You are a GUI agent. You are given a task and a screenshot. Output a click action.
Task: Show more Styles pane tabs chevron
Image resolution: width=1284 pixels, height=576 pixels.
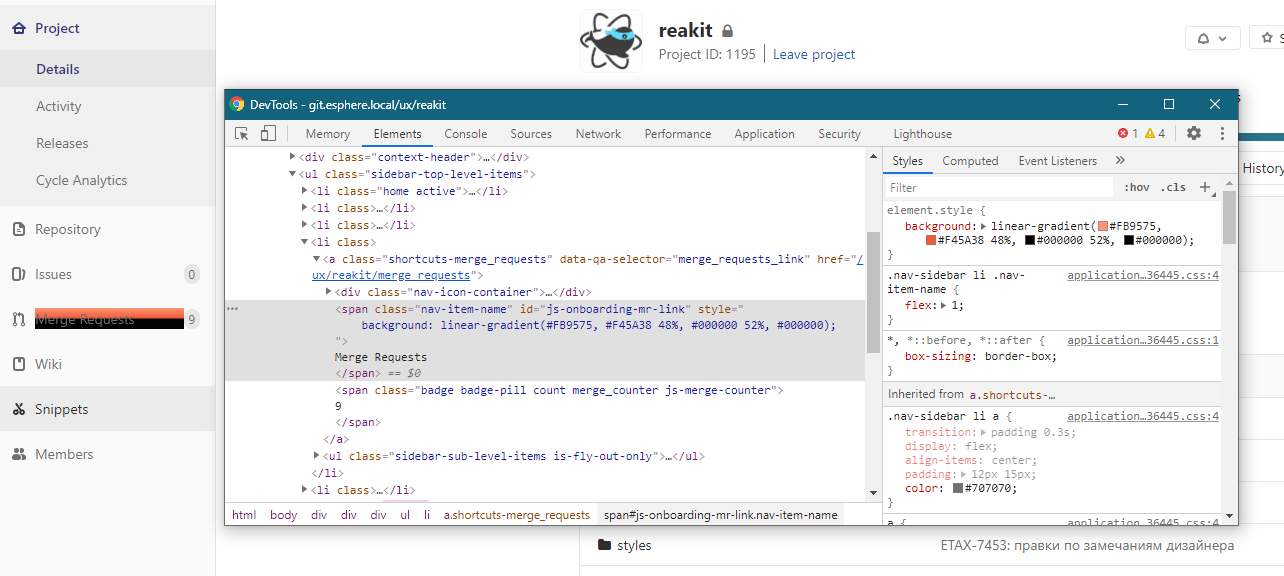coord(1119,160)
